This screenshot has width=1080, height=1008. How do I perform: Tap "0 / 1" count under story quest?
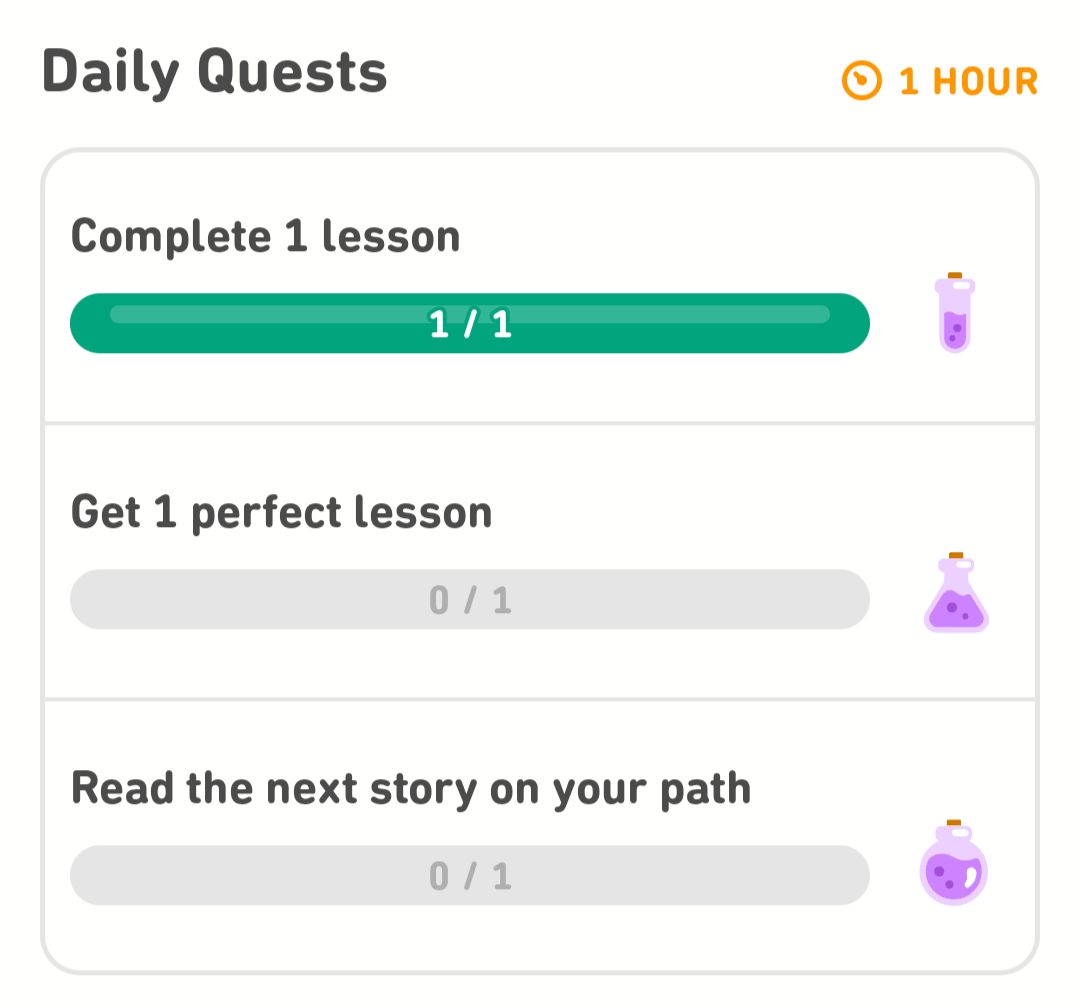(x=470, y=876)
